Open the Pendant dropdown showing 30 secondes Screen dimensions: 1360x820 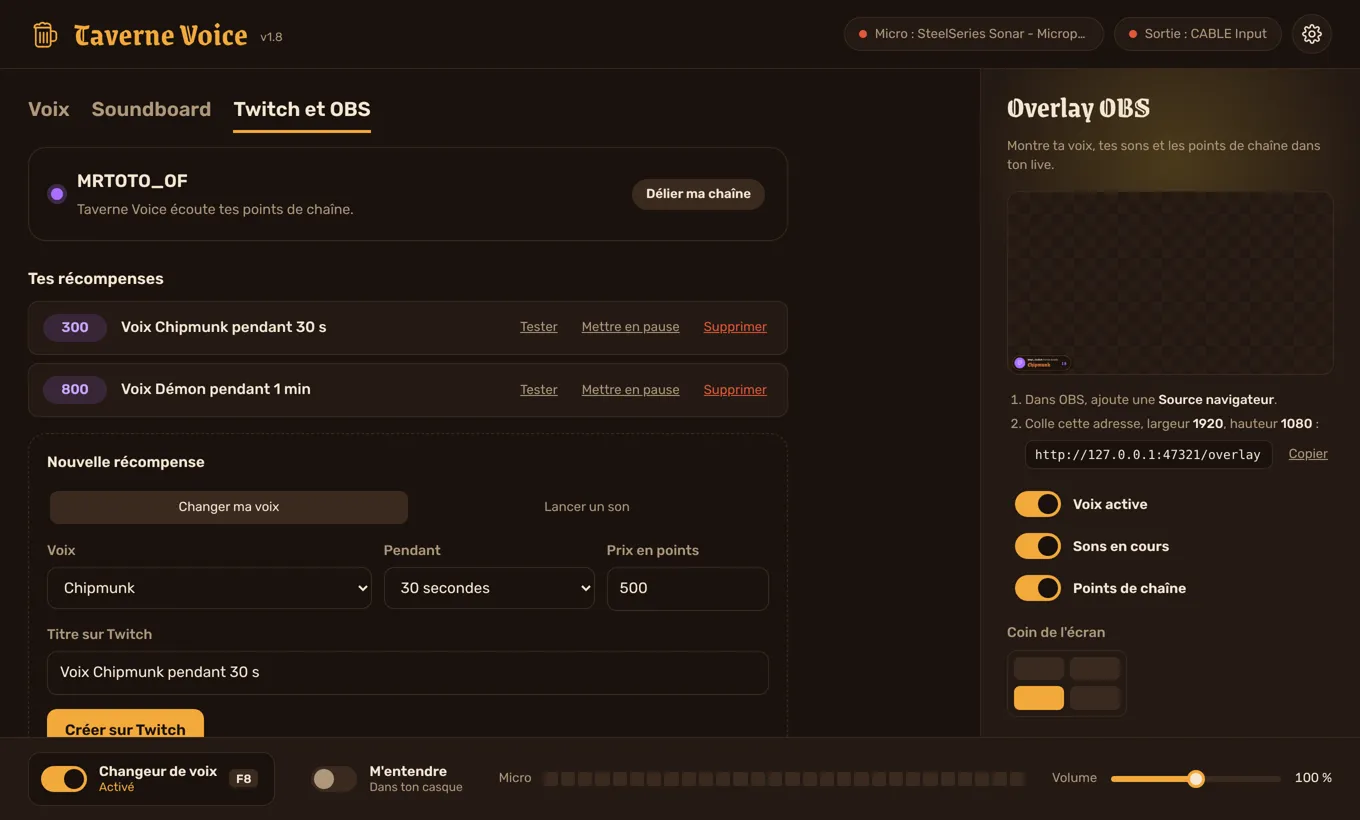489,589
